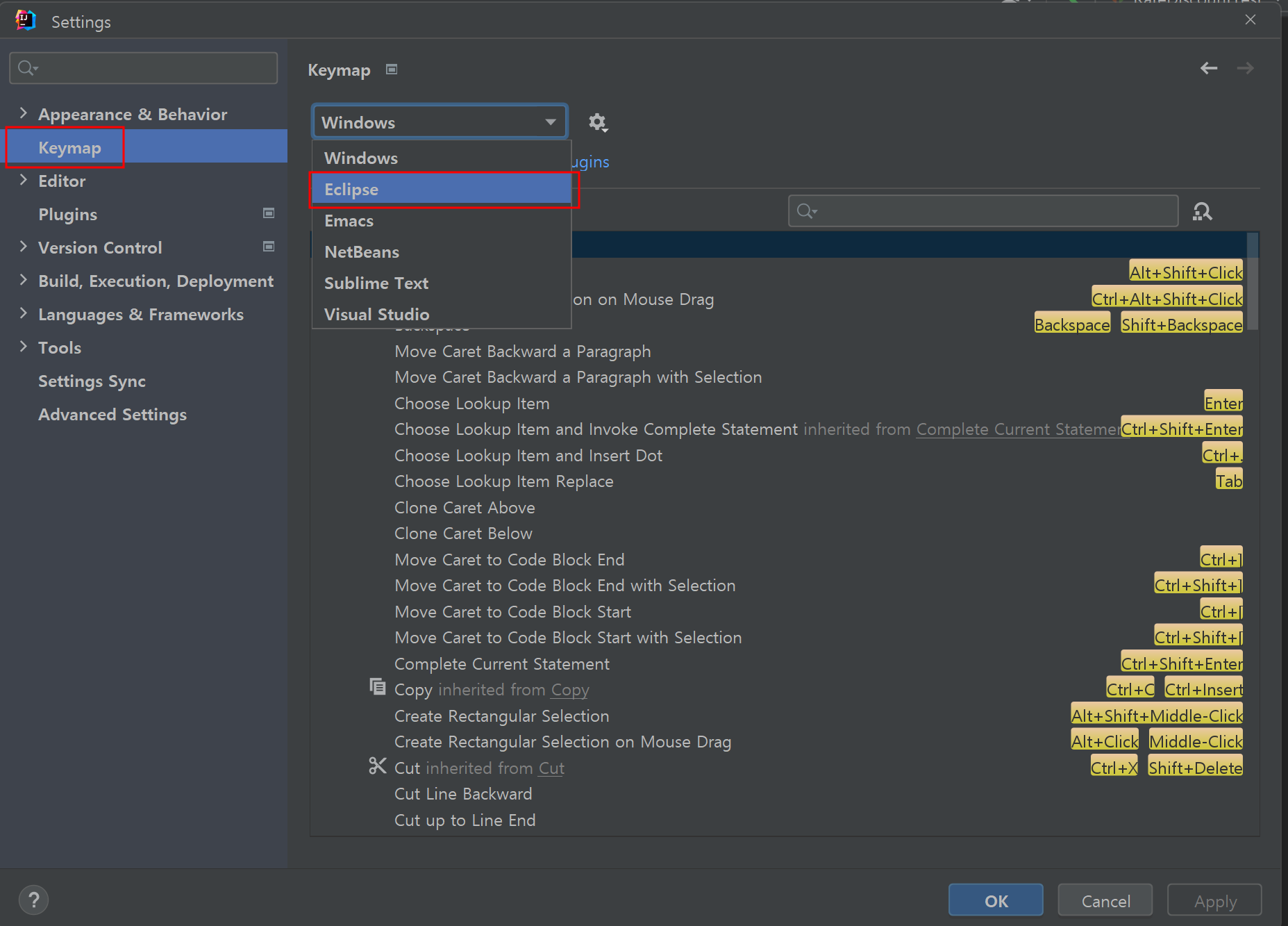The image size is (1288, 926).
Task: Expand the Tools section
Action: click(24, 347)
